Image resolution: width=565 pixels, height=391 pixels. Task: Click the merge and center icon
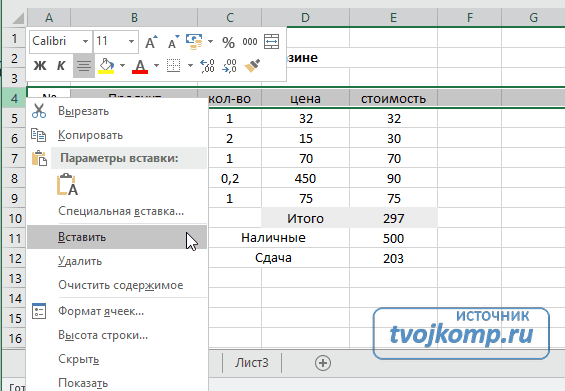pyautogui.click(x=271, y=42)
